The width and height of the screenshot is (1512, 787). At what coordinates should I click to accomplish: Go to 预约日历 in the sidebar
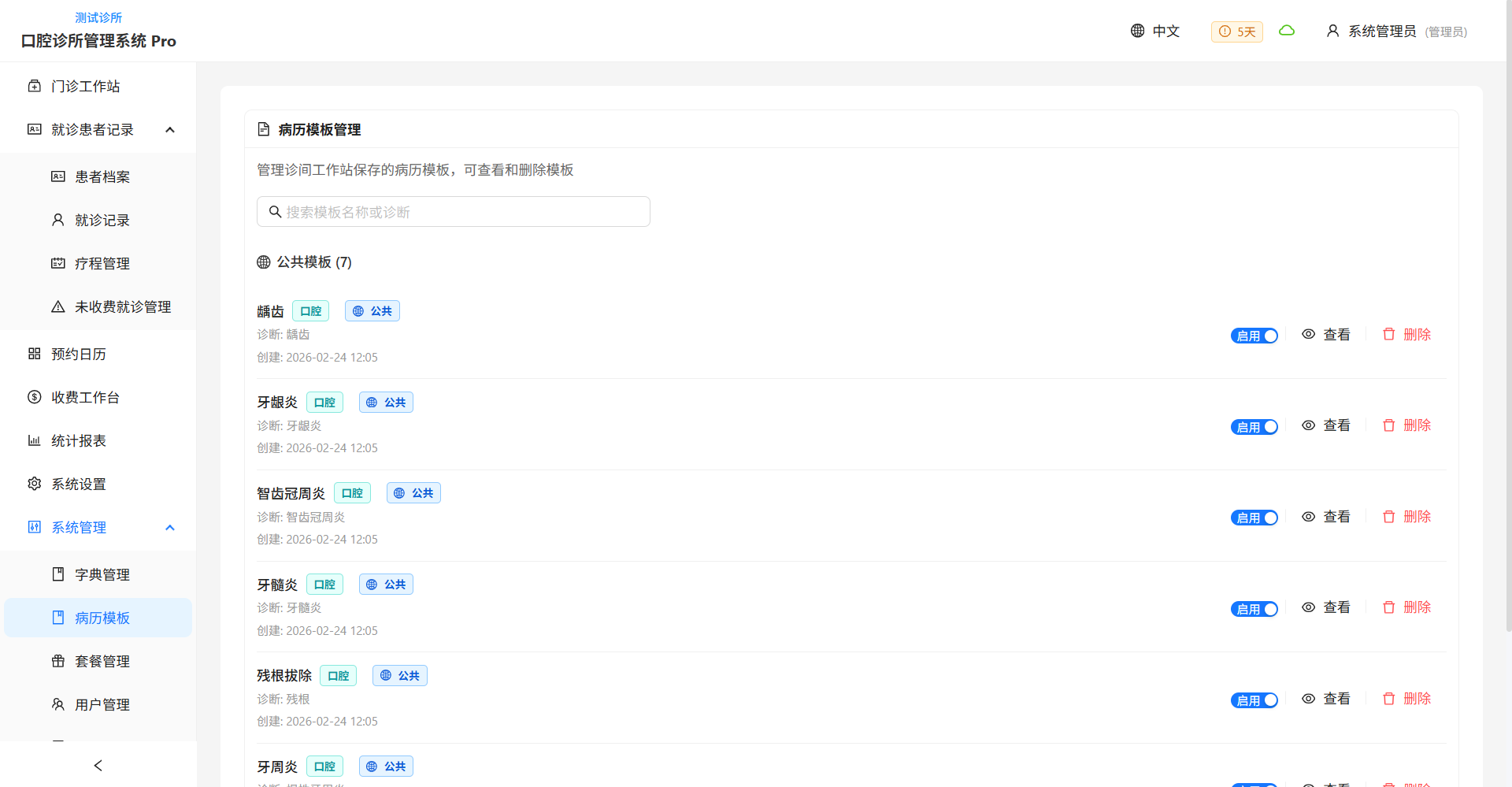(78, 355)
